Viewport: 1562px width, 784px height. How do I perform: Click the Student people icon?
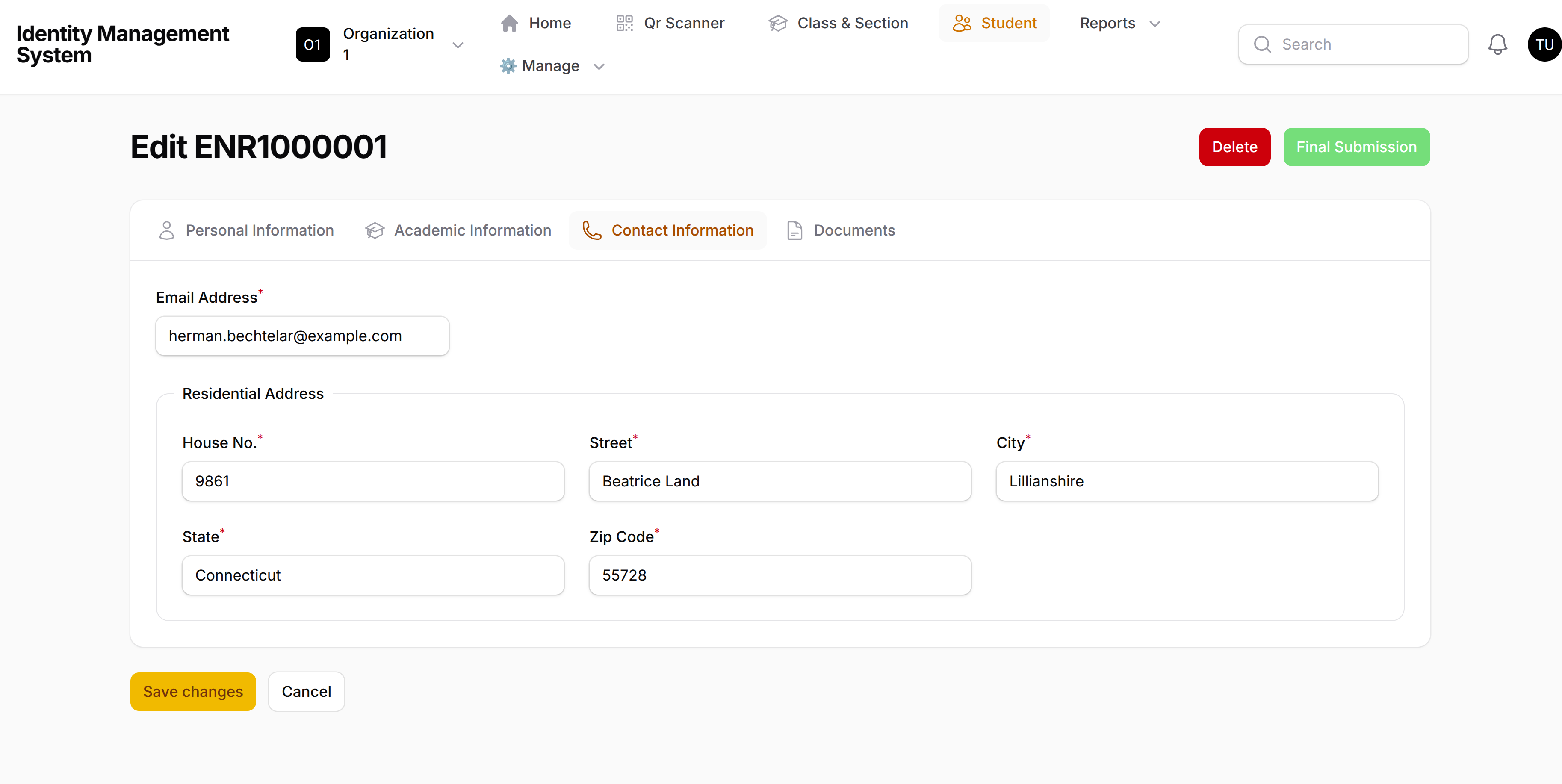[962, 23]
